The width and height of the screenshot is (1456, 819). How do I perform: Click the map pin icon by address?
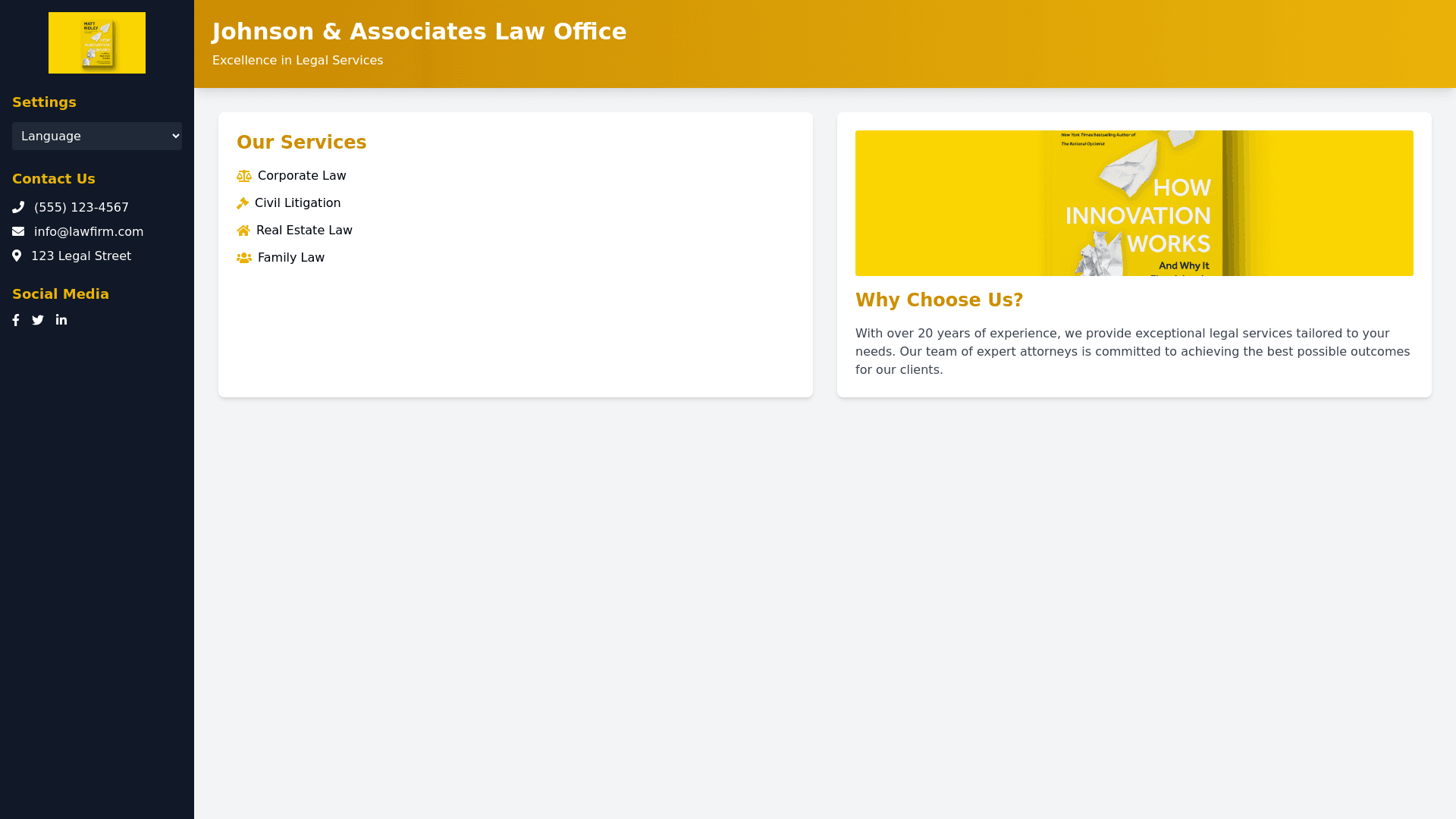point(17,256)
